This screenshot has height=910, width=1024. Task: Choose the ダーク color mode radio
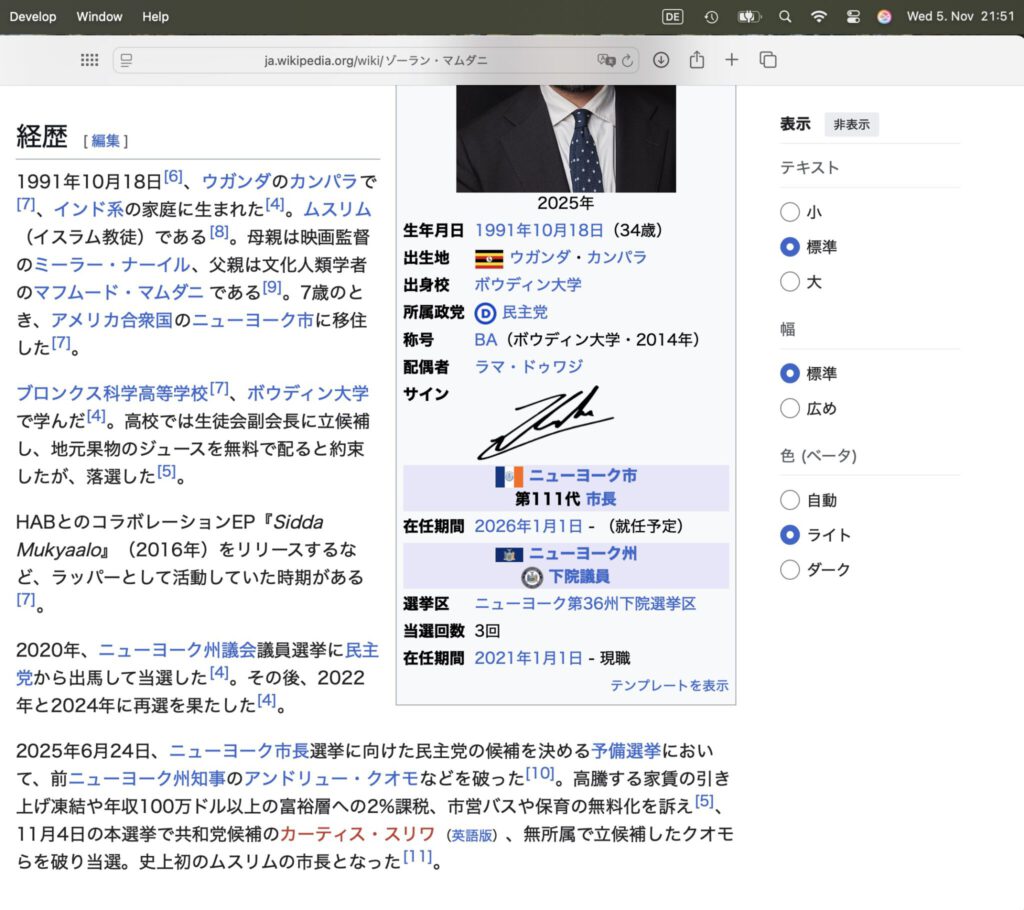click(x=790, y=570)
